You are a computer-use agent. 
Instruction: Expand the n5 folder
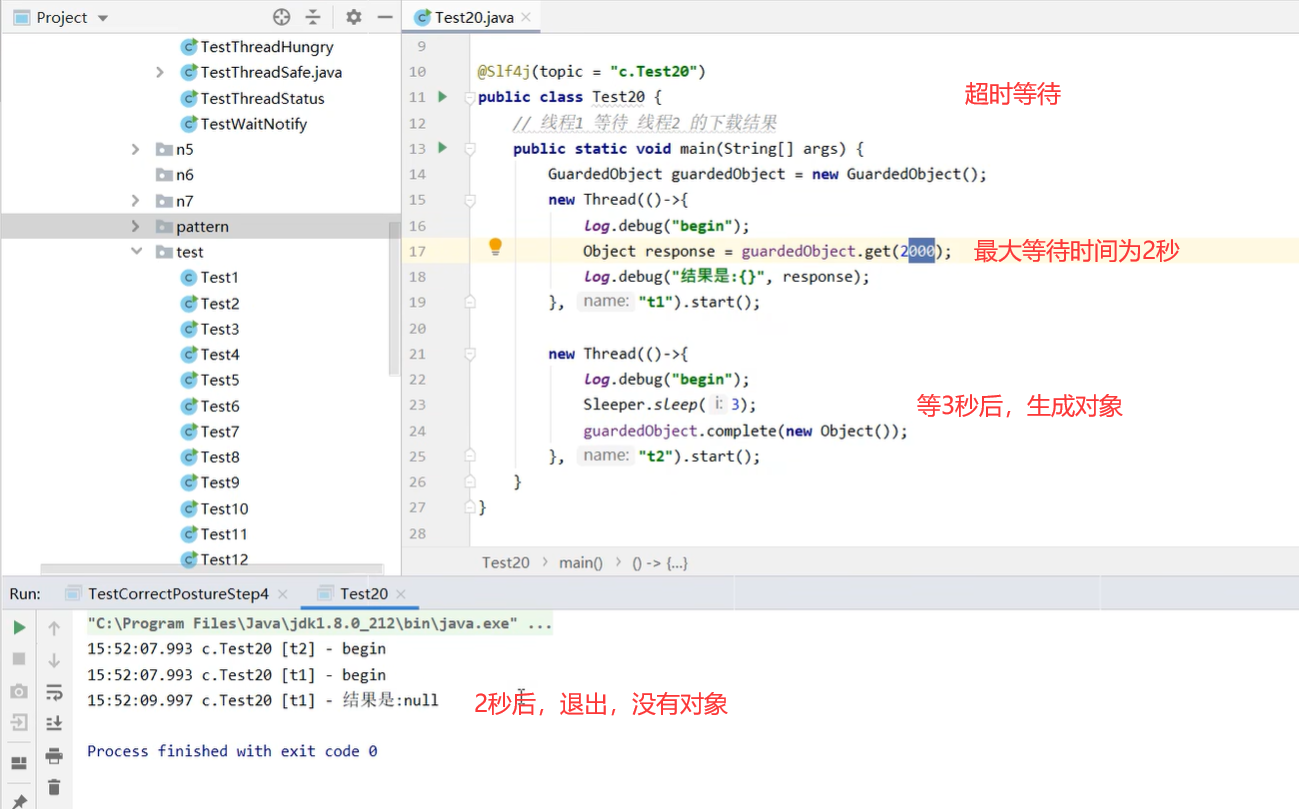pyautogui.click(x=136, y=149)
